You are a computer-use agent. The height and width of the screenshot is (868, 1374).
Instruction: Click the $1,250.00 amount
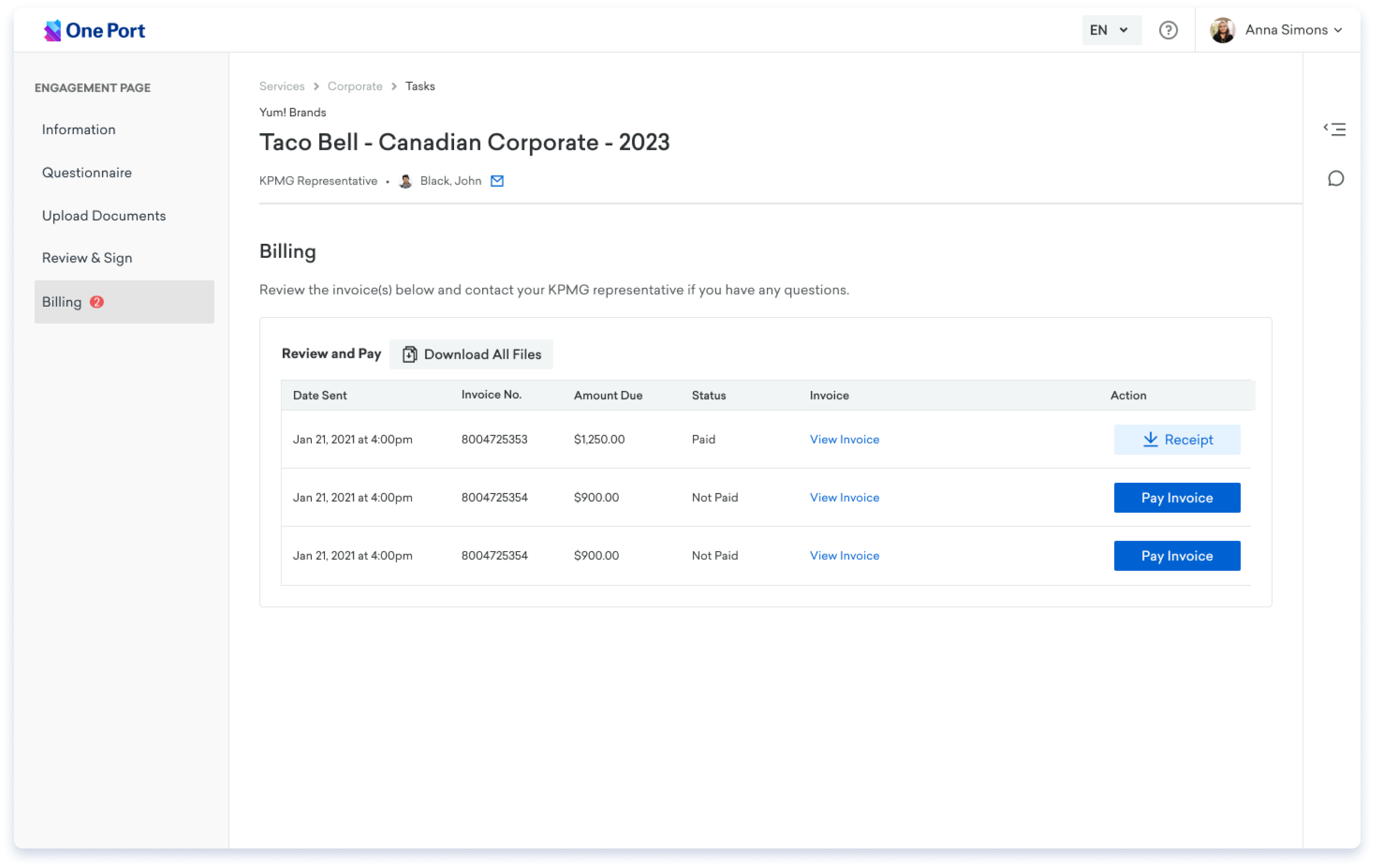click(599, 439)
